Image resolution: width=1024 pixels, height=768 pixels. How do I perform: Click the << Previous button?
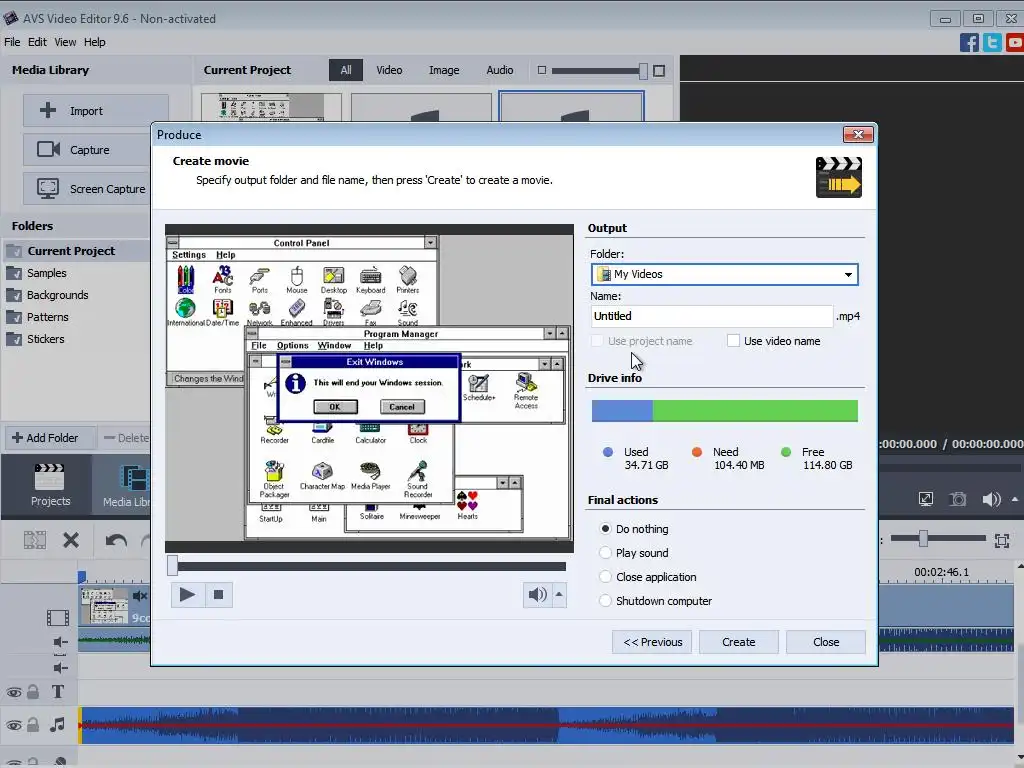(653, 643)
